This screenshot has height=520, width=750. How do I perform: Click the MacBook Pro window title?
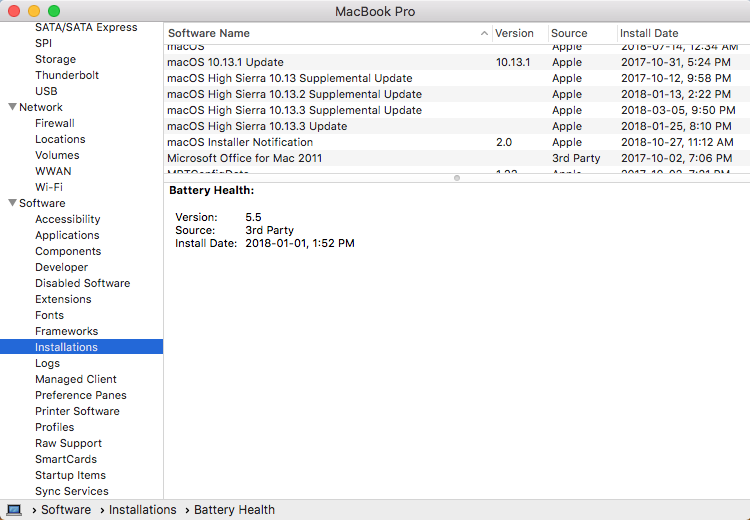(375, 11)
